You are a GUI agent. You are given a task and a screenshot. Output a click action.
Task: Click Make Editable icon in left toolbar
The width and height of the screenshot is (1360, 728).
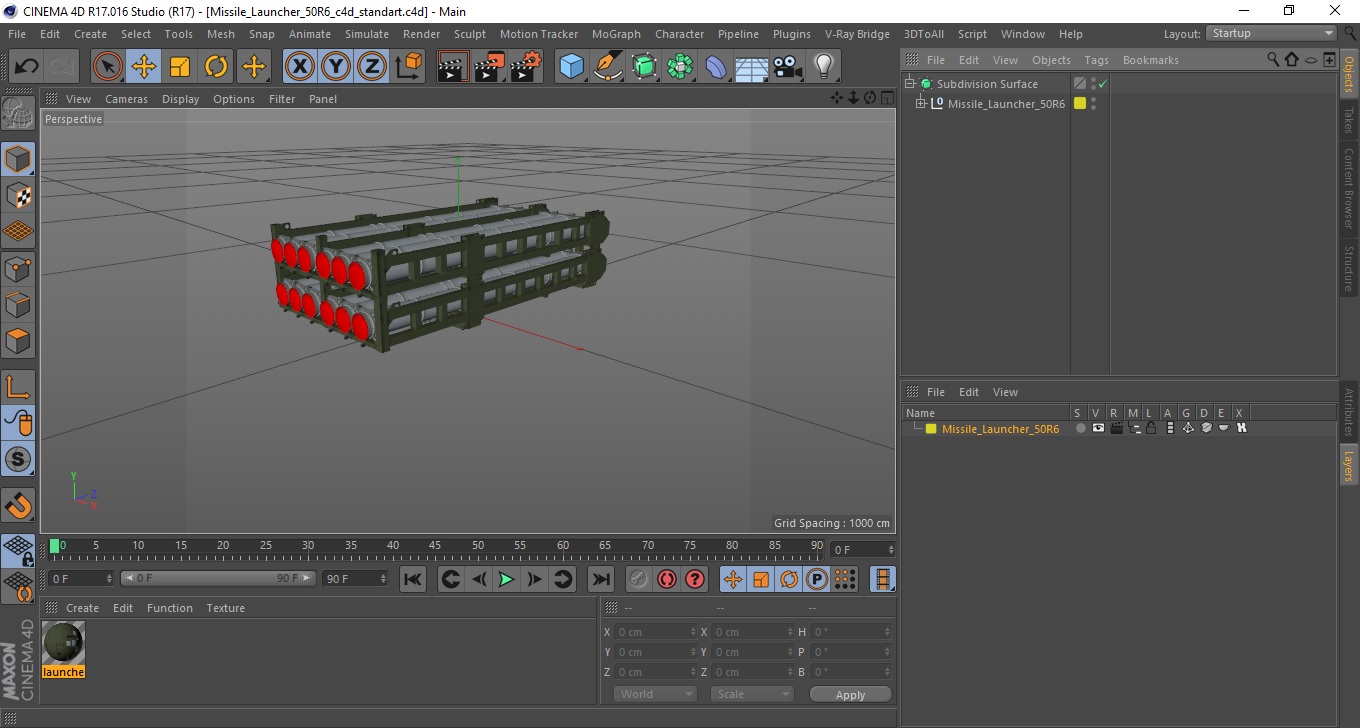tap(18, 114)
